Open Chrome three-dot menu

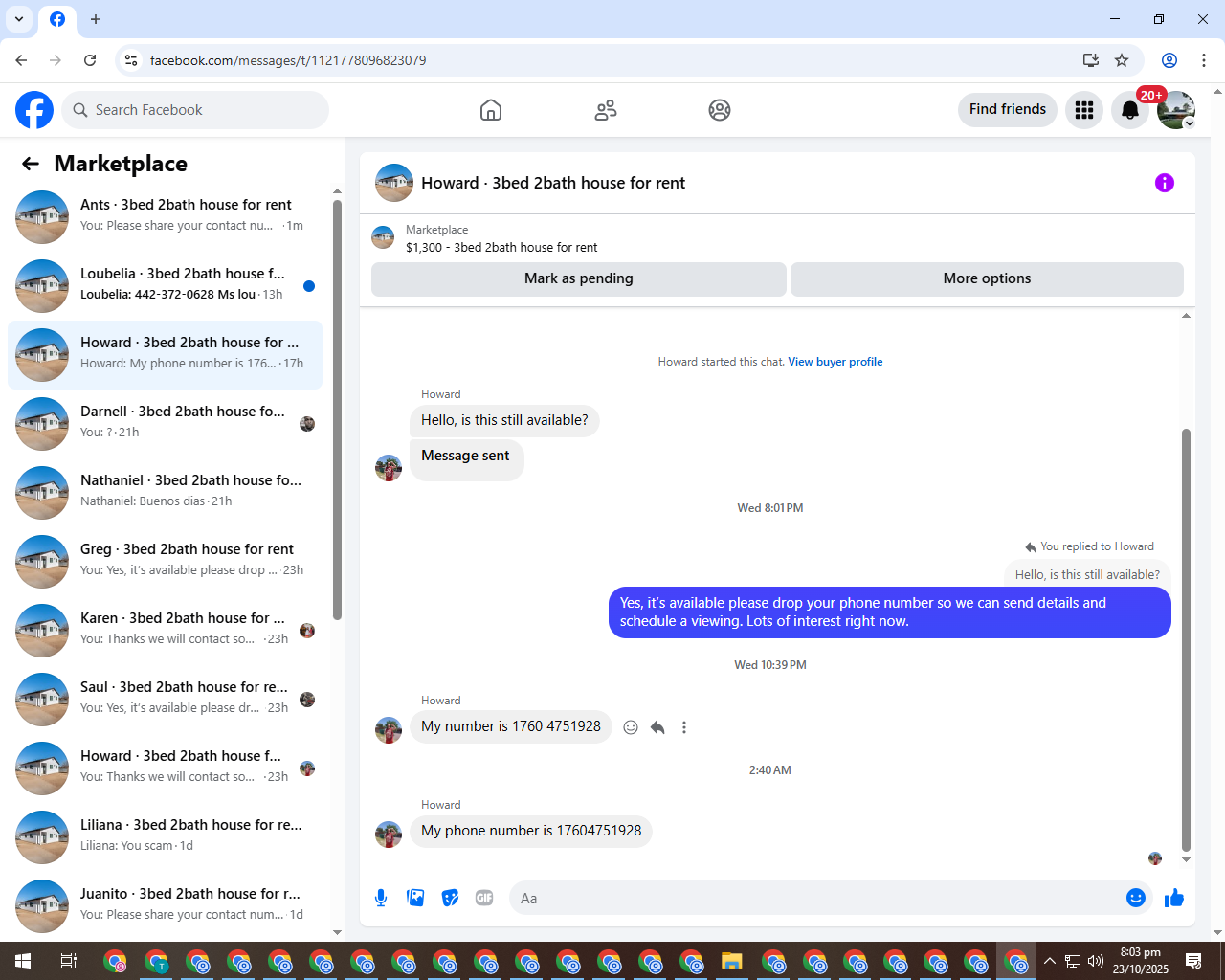click(1204, 60)
